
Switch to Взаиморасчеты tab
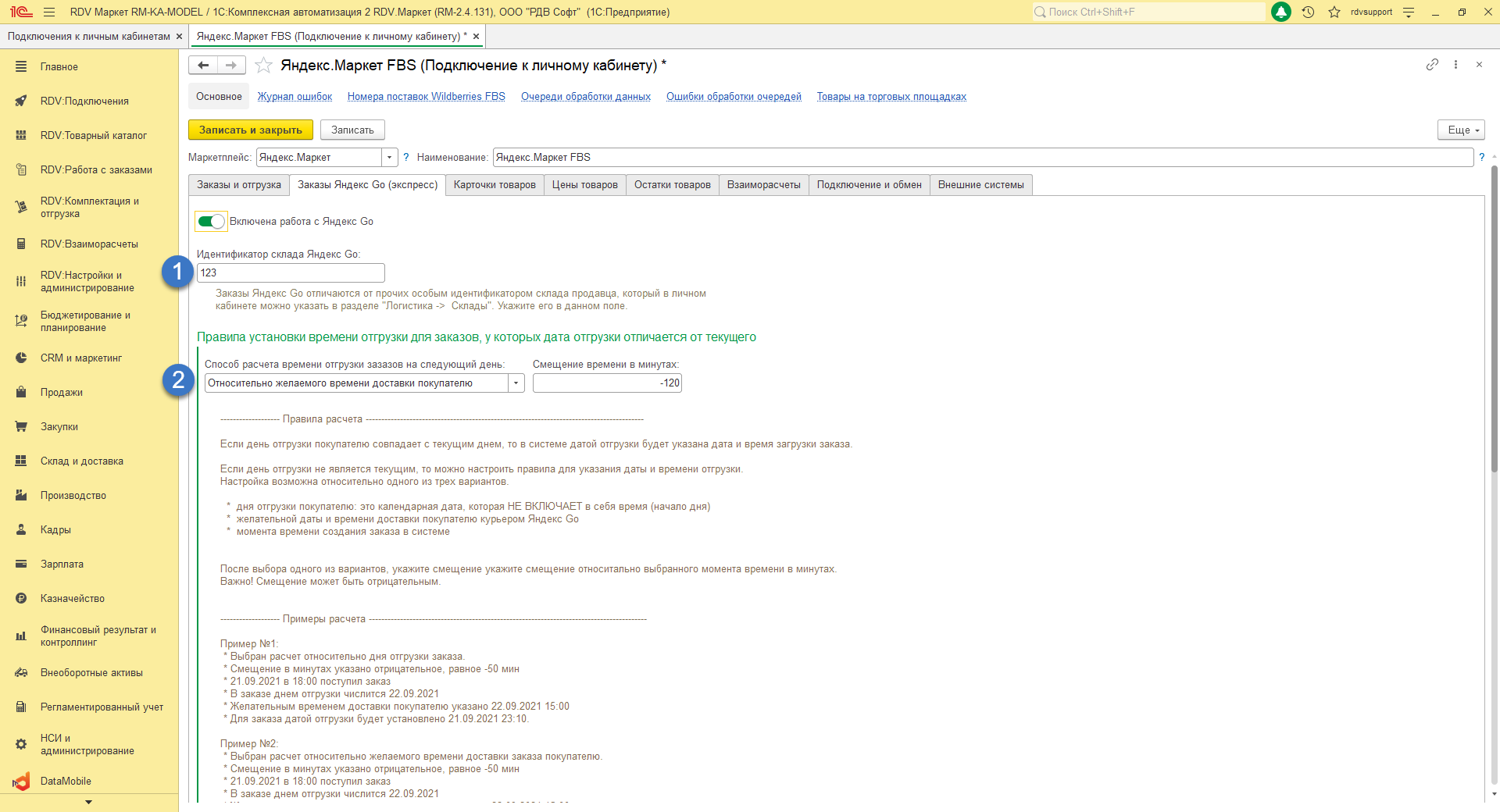[764, 185]
